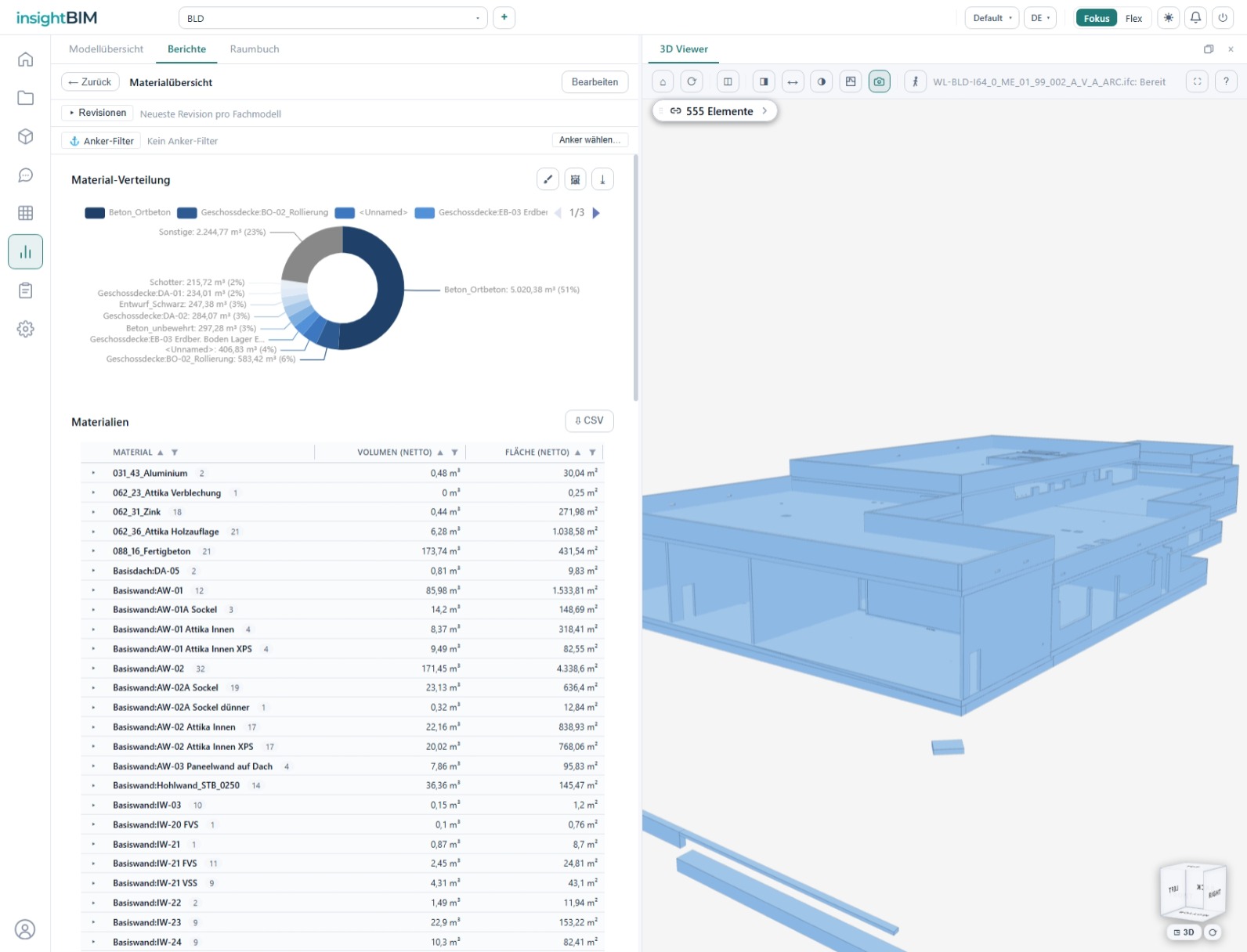This screenshot has height=952, width=1247.
Task: Switch to Modellübersicht tab
Action: pyautogui.click(x=106, y=49)
